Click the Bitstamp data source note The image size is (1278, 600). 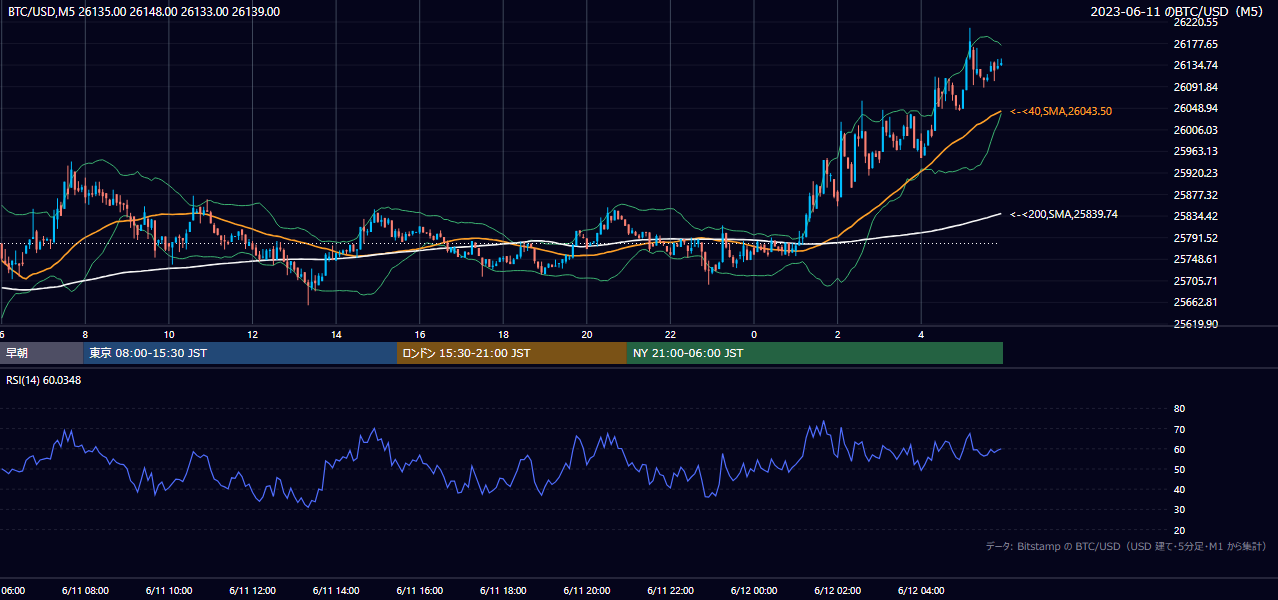pos(1126,547)
